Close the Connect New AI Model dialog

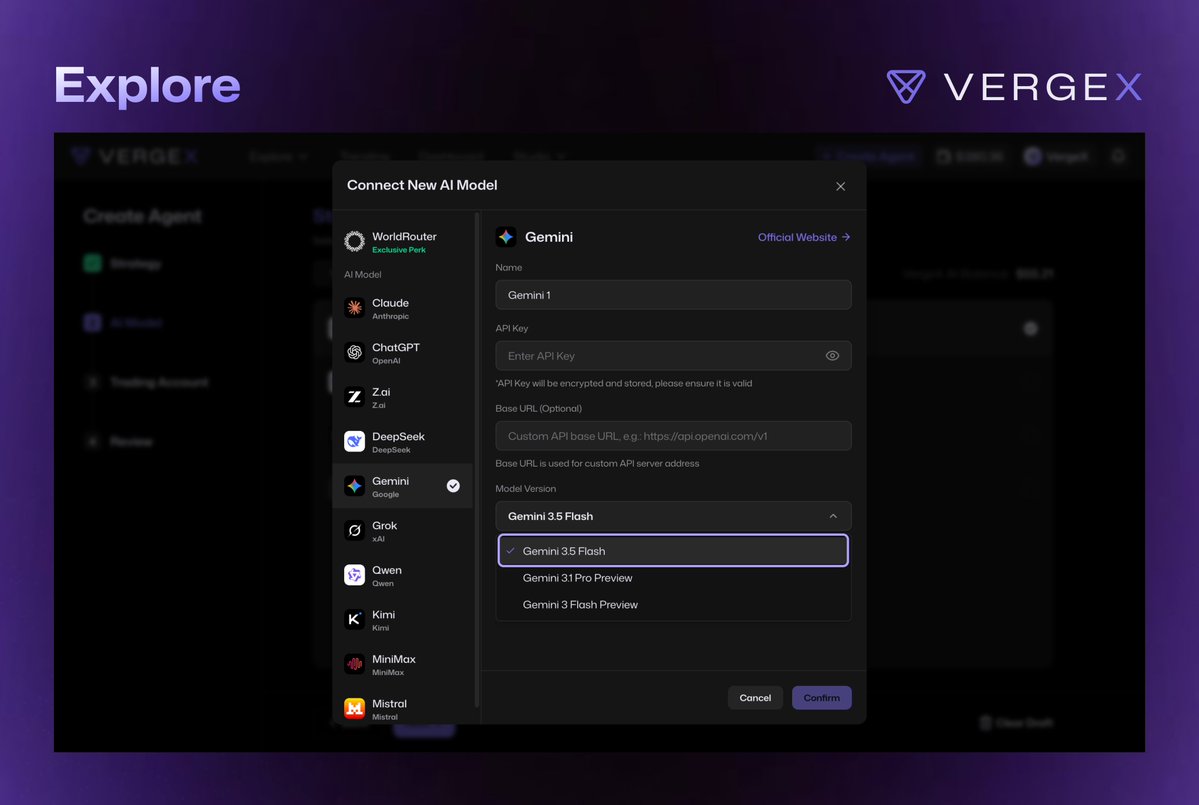click(840, 186)
